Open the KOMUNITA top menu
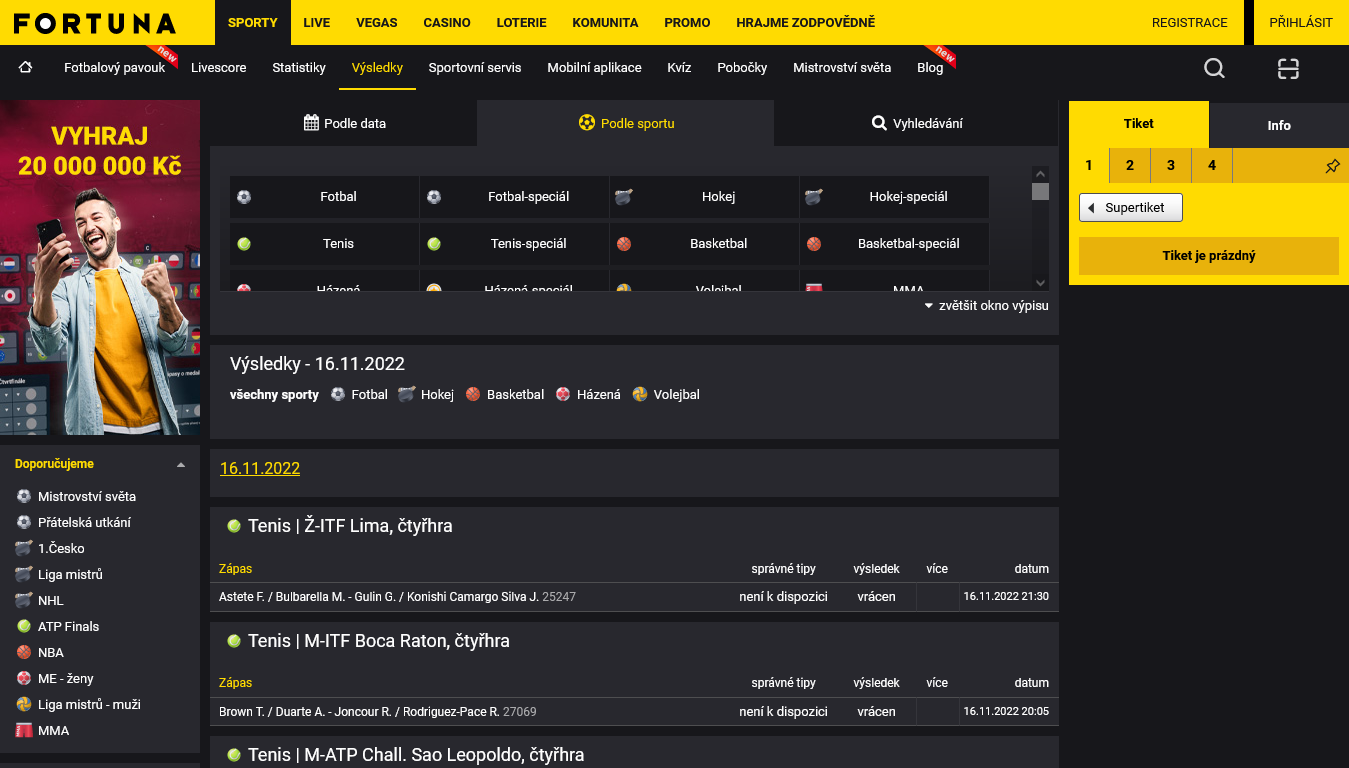This screenshot has width=1349, height=768. click(605, 22)
